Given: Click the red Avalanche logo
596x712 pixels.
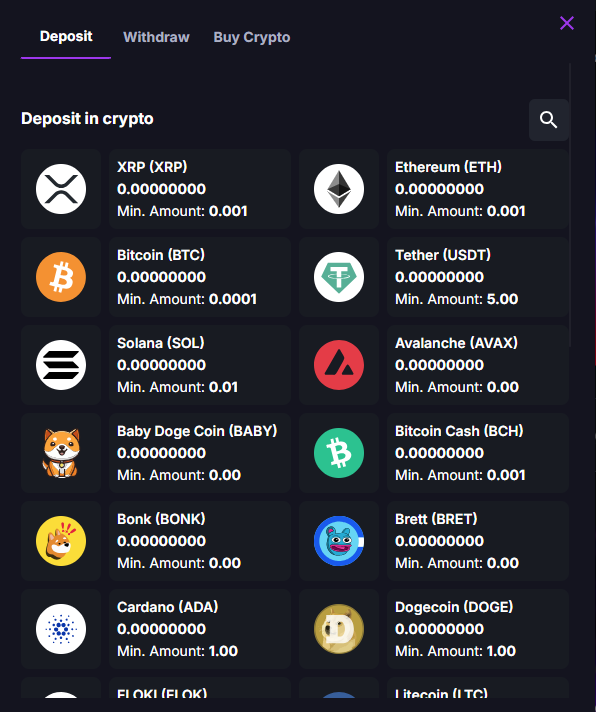Looking at the screenshot, I should [339, 365].
